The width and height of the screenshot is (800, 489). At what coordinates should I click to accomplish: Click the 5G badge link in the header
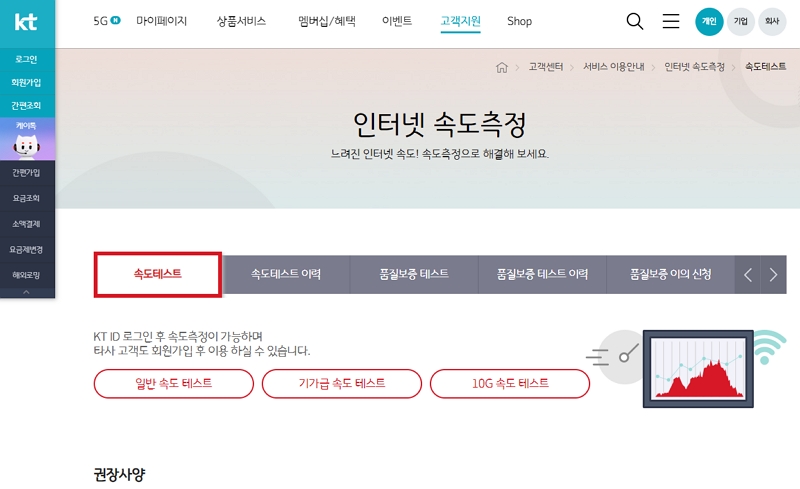coord(106,21)
